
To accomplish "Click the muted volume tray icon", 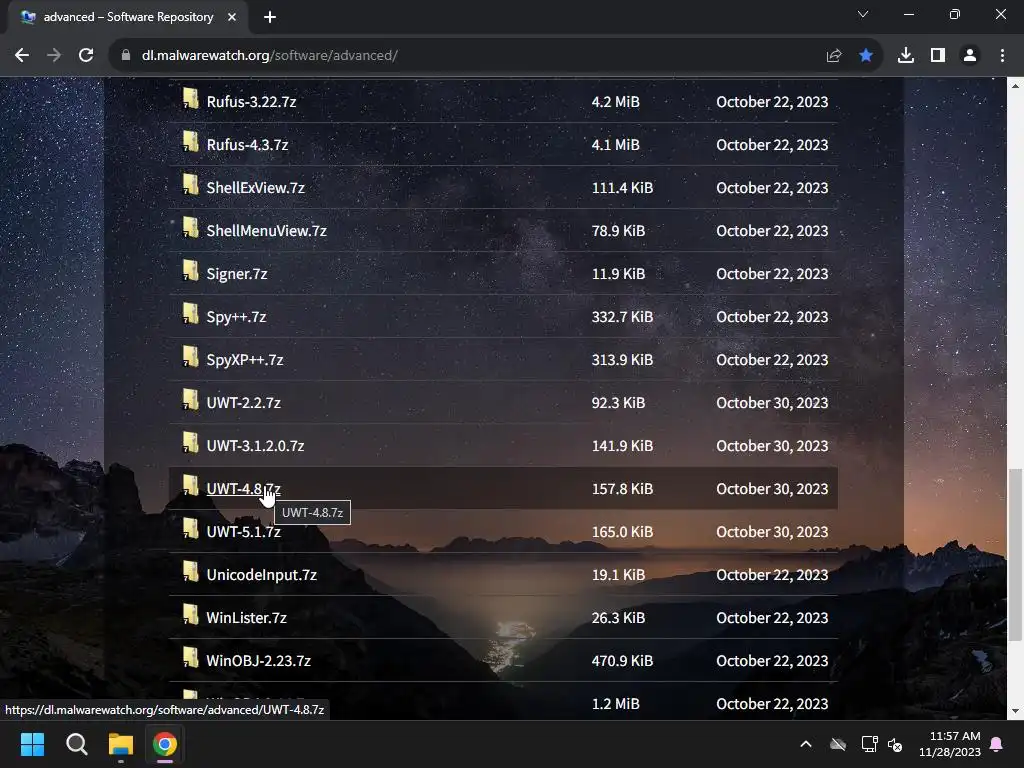I will [895, 744].
